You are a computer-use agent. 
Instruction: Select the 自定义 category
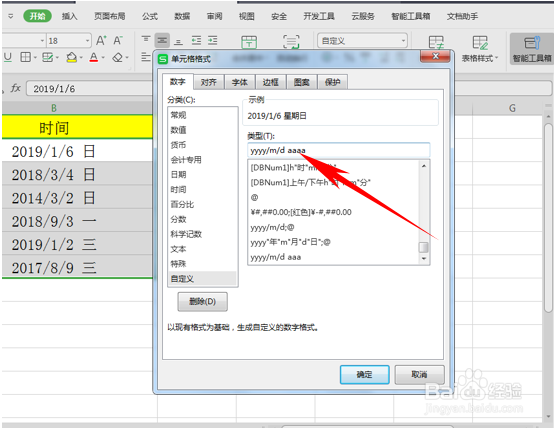pyautogui.click(x=202, y=279)
